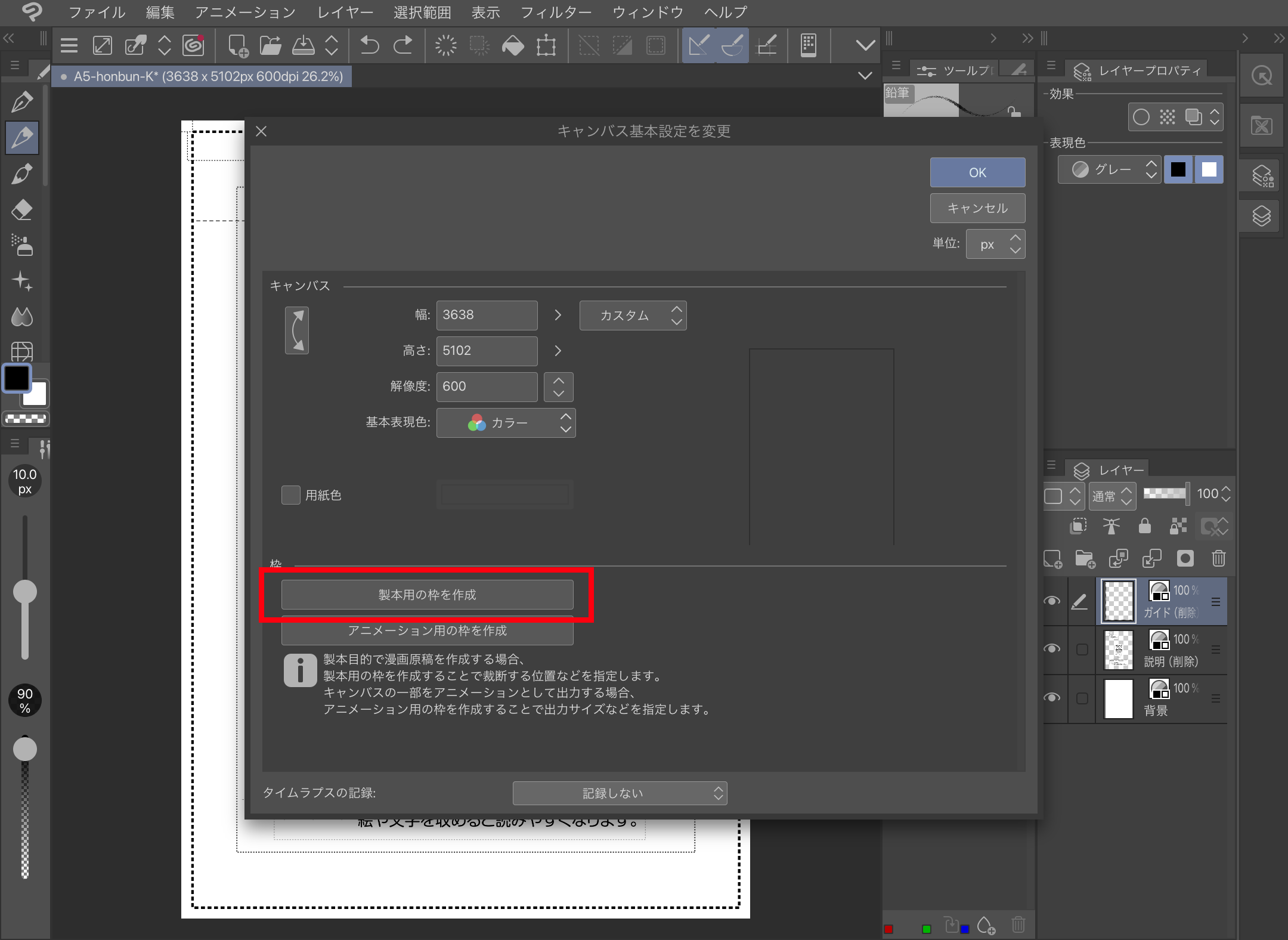
Task: Expand height options arrow beside 5102
Action: pos(558,351)
